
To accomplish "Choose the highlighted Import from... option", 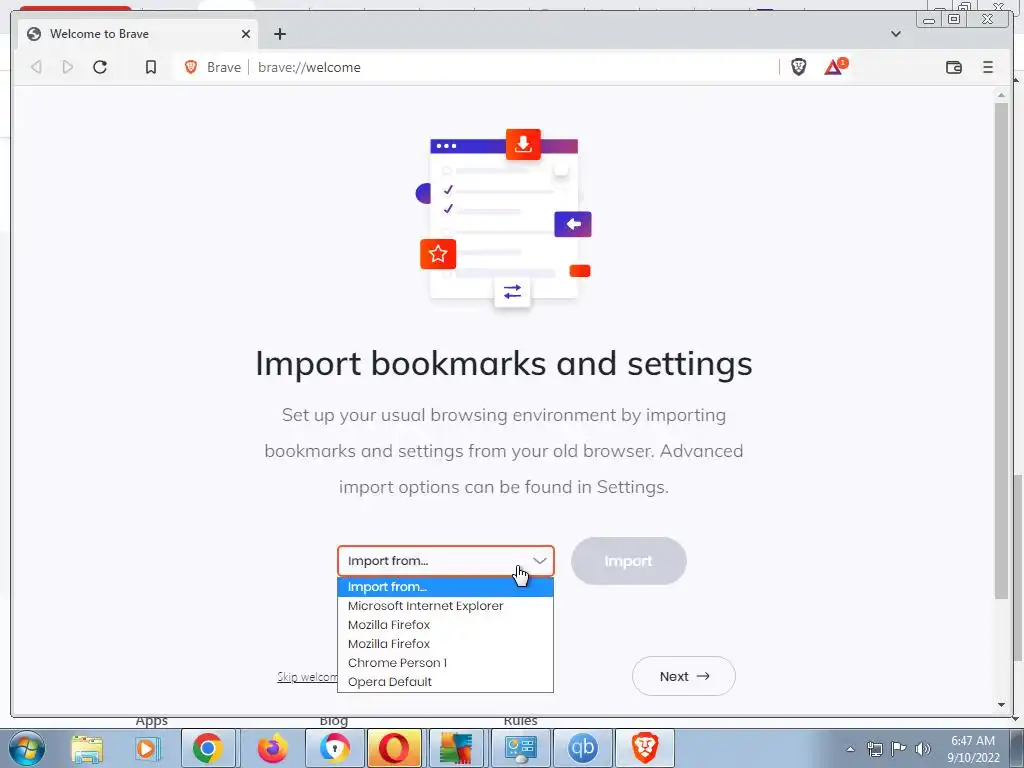I will point(445,587).
